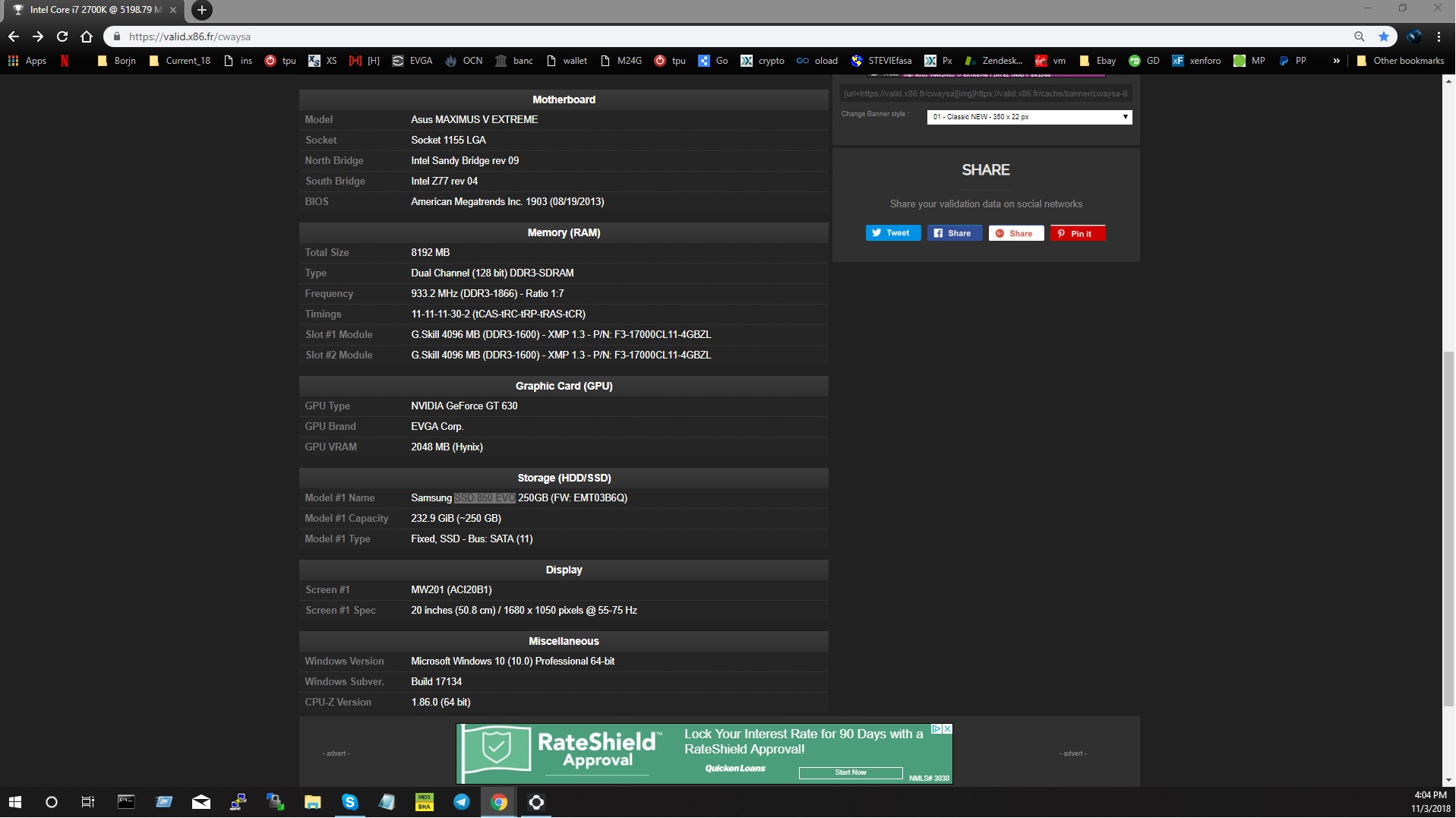Expand the hidden bookmarks chevron
Image resolution: width=1456 pixels, height=818 pixels.
(x=1336, y=61)
